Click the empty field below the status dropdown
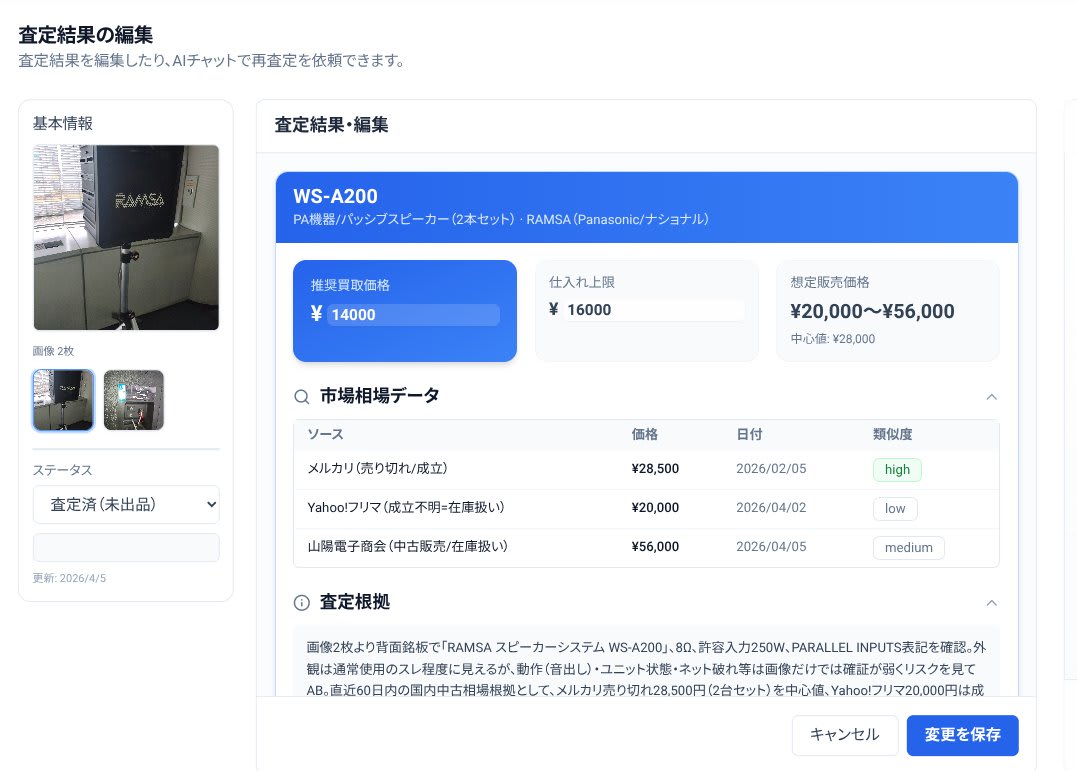Viewport: 1077px width, 771px height. click(126, 548)
